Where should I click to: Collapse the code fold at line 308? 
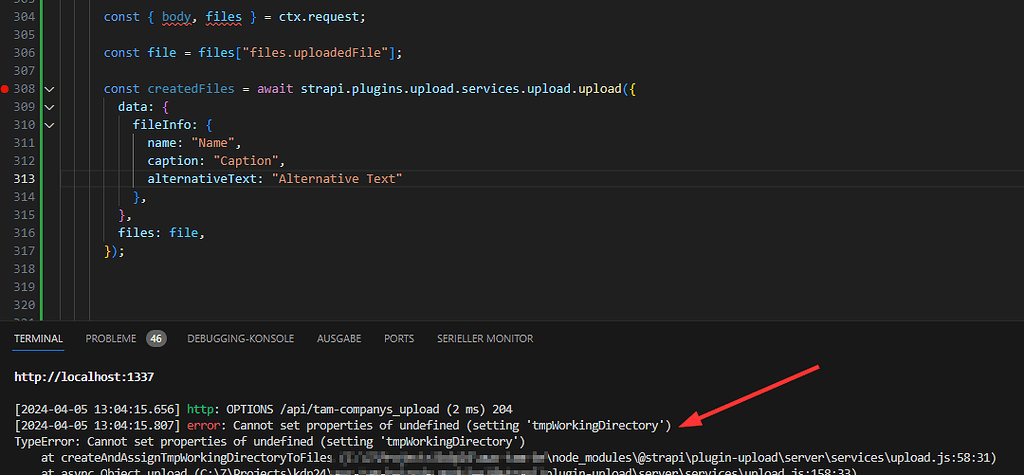[x=49, y=89]
